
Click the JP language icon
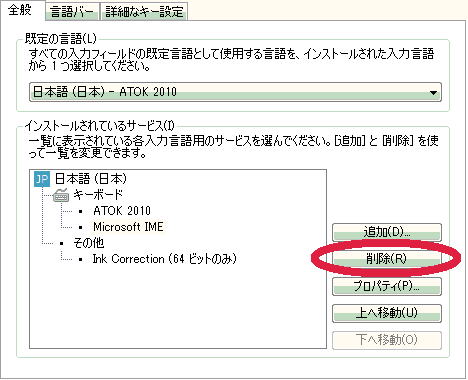point(42,179)
